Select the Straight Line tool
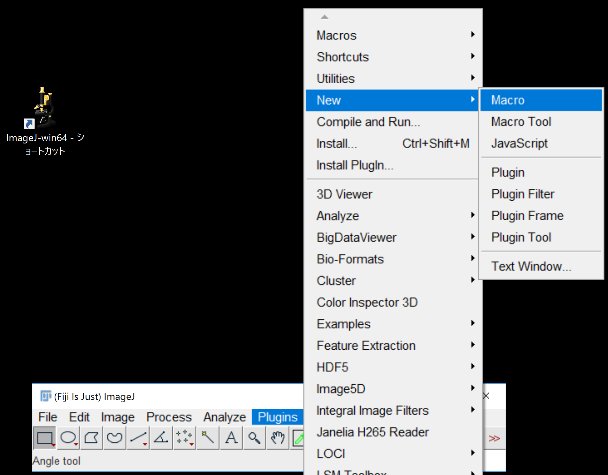This screenshot has width=608, height=475. (x=138, y=438)
